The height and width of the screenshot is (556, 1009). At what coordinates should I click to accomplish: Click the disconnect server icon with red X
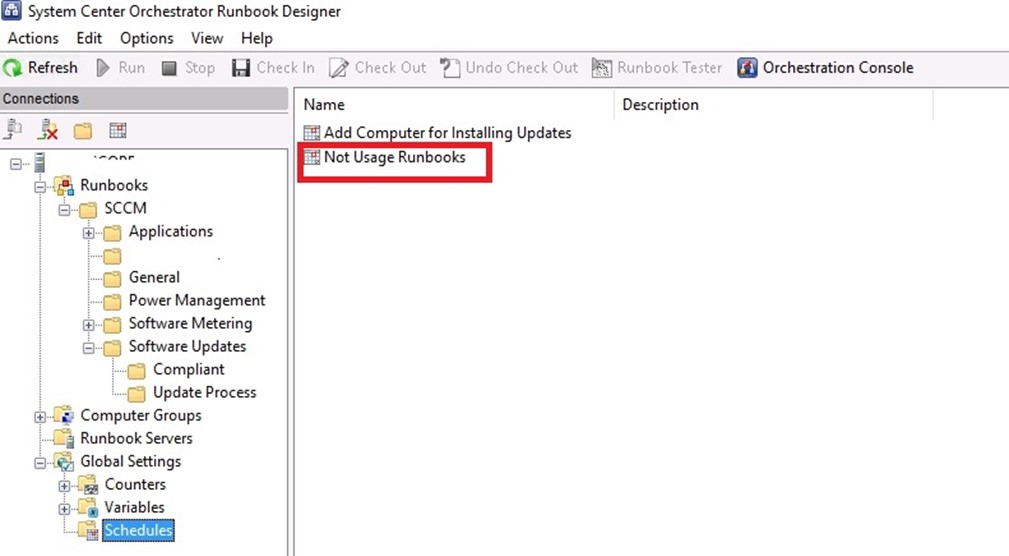pos(48,131)
